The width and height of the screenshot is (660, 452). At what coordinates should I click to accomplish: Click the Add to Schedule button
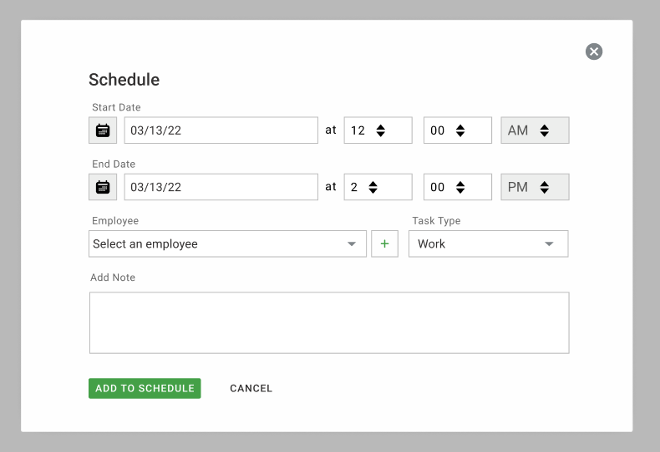point(144,388)
